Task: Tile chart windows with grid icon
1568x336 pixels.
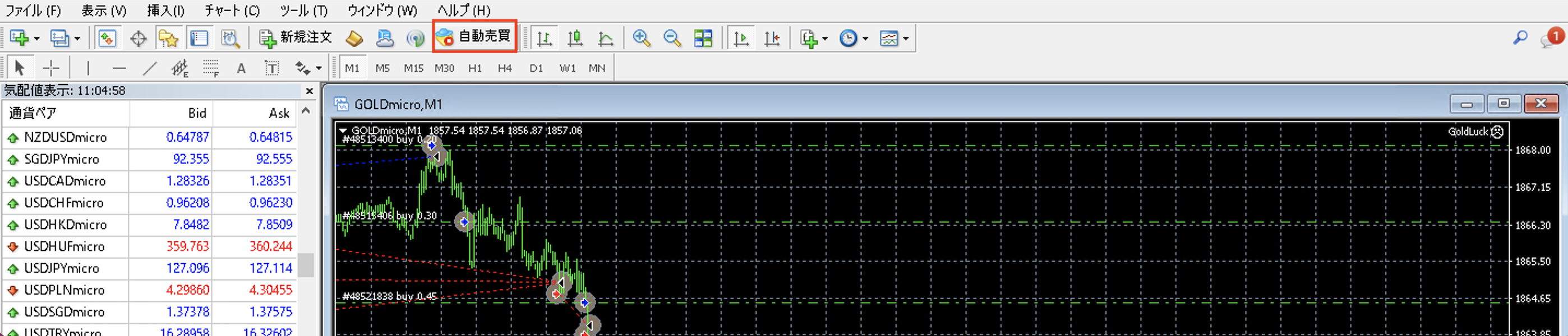Action: 703,38
